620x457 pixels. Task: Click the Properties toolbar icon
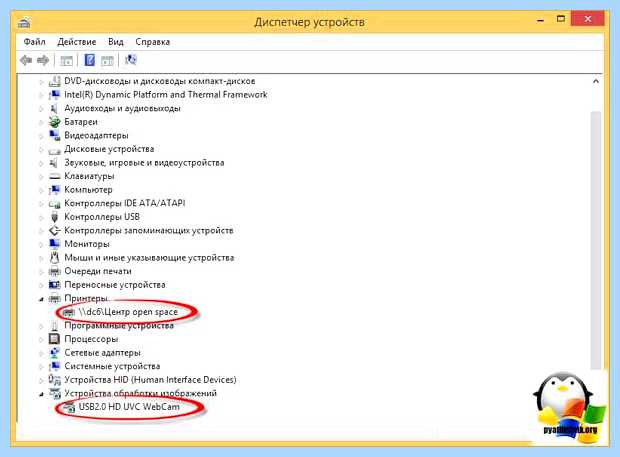point(66,60)
